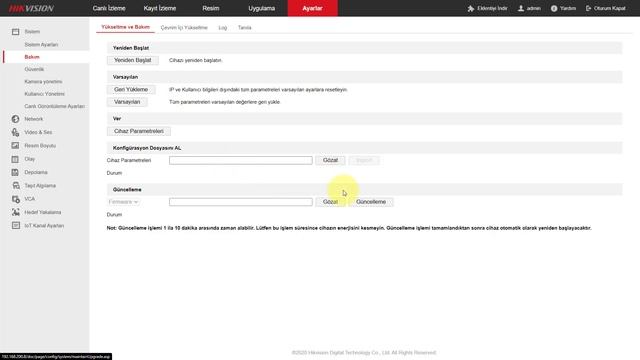Select Kullanıcı Yönetimi in sidebar
Screen dimensions: 640x360
point(44,94)
